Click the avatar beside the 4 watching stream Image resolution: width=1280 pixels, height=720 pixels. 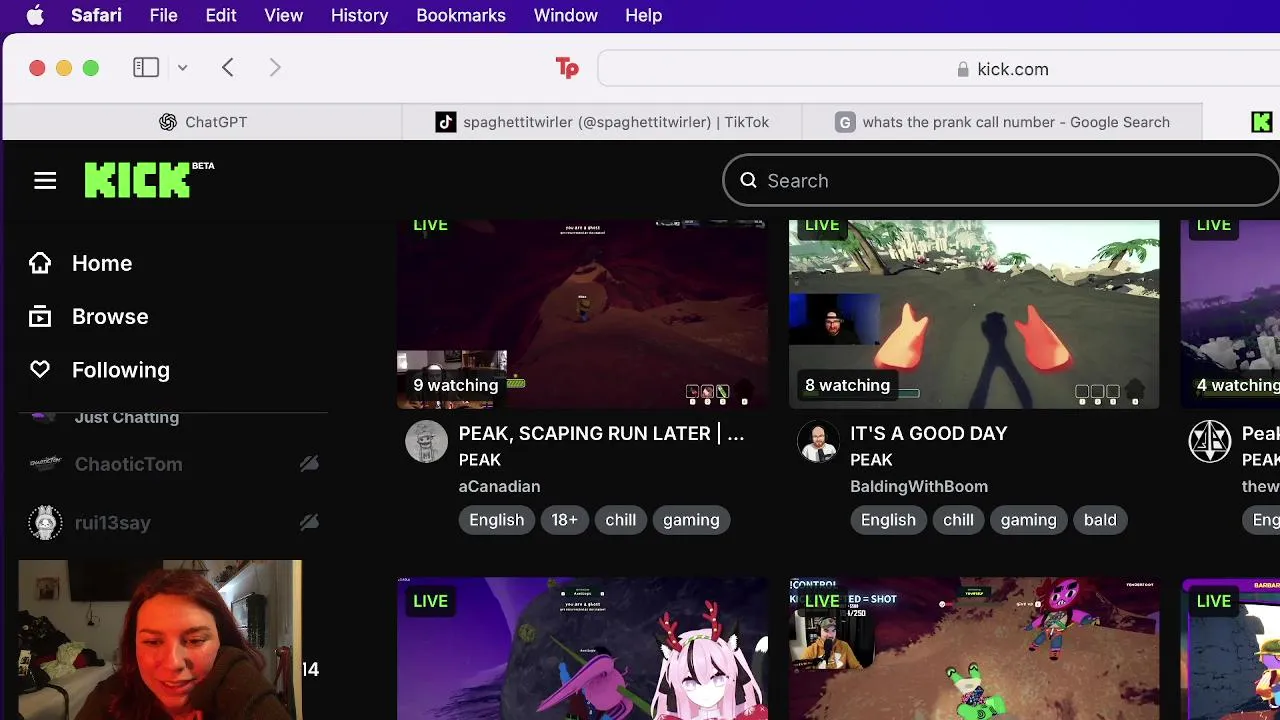[x=1210, y=442]
